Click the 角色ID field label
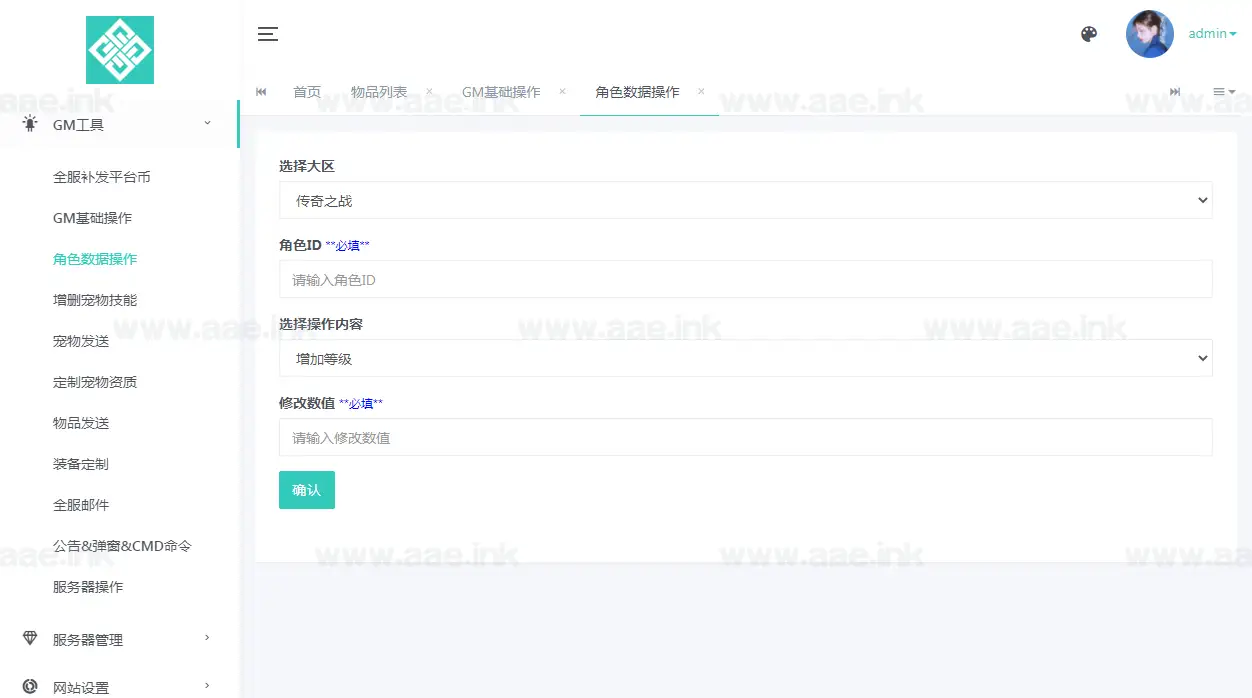Screen dimensions: 1252x698 tap(300, 245)
